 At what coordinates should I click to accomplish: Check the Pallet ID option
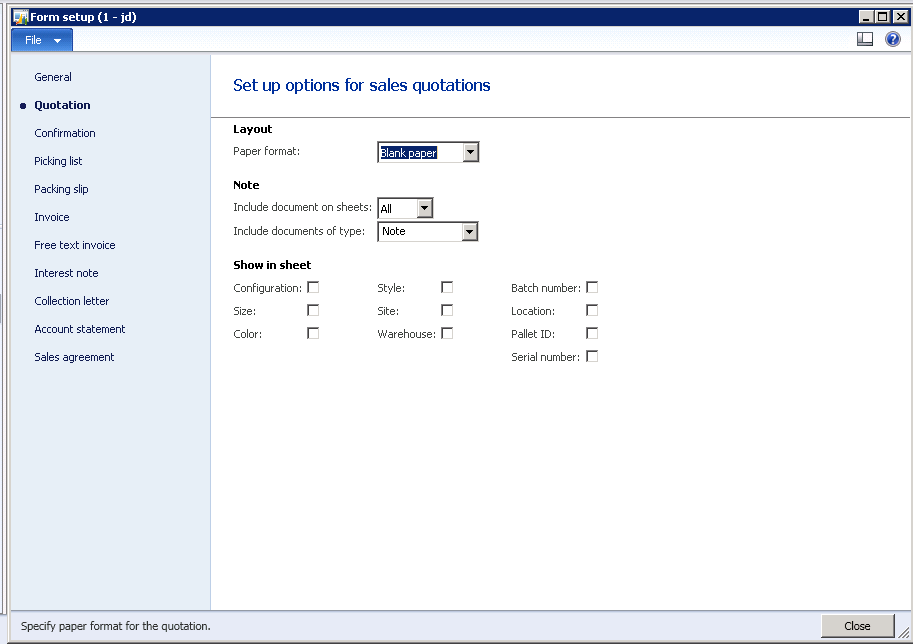tap(592, 333)
